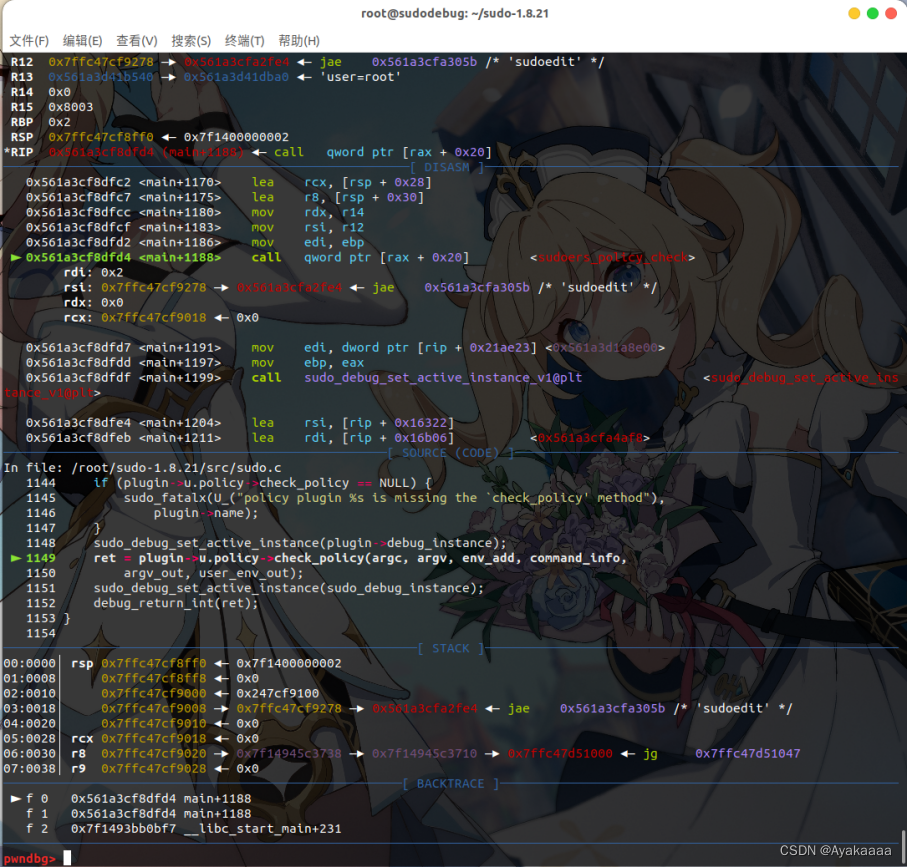Click the STACK section header
Image resolution: width=907 pixels, height=868 pixels.
tap(451, 648)
